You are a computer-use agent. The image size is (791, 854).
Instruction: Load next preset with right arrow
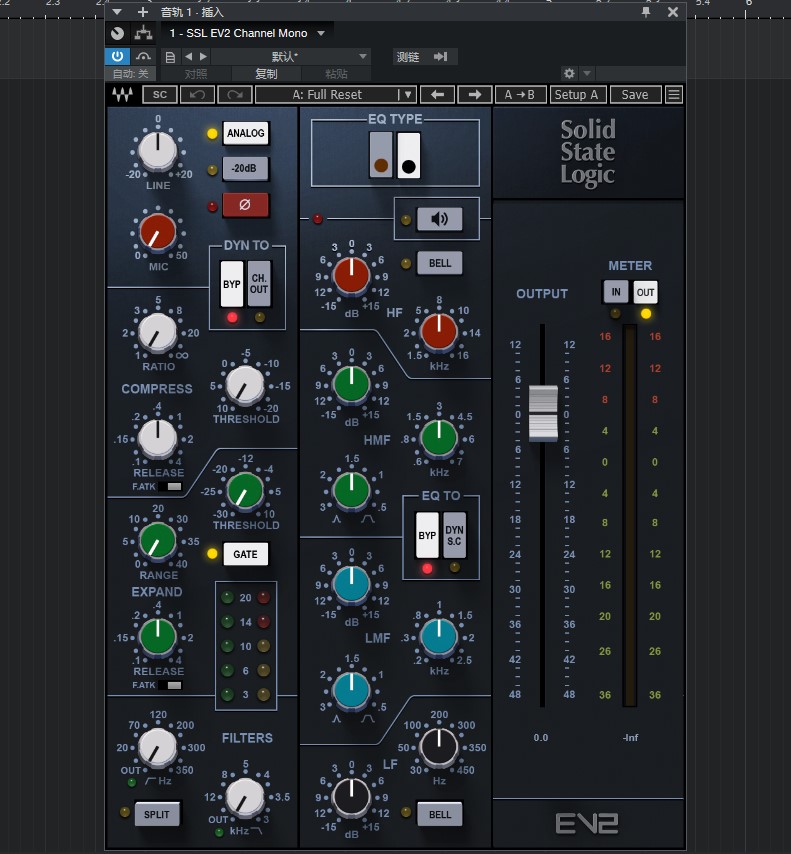pyautogui.click(x=474, y=95)
